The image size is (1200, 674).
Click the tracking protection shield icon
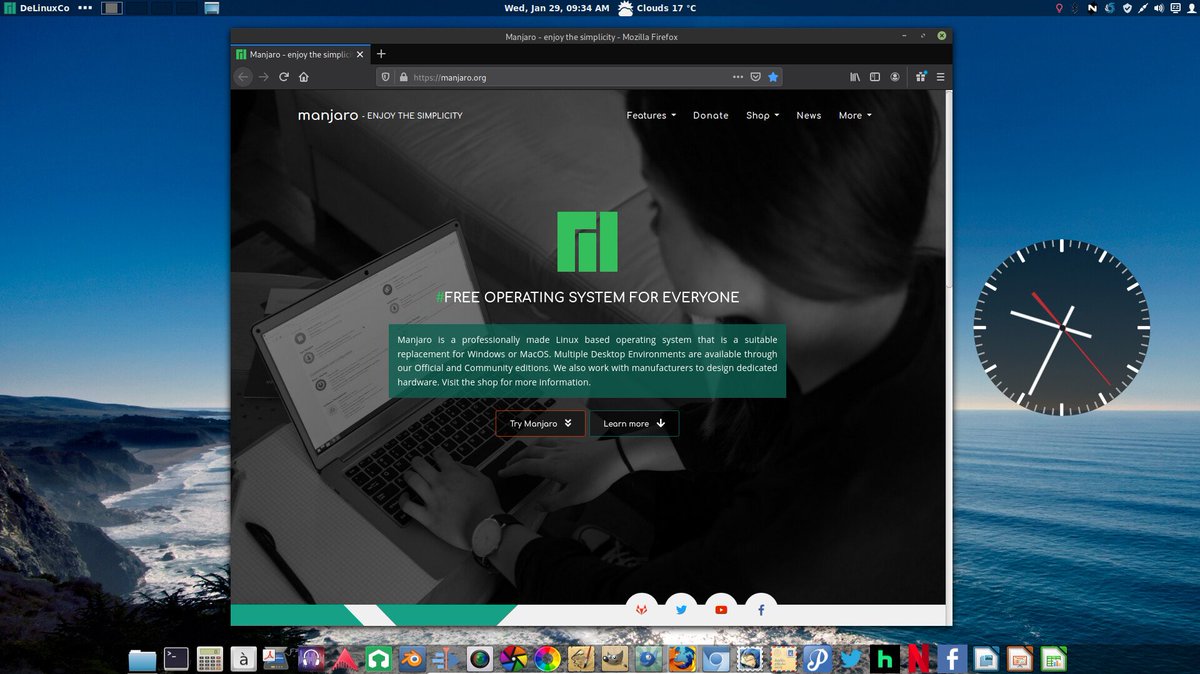pyautogui.click(x=386, y=77)
